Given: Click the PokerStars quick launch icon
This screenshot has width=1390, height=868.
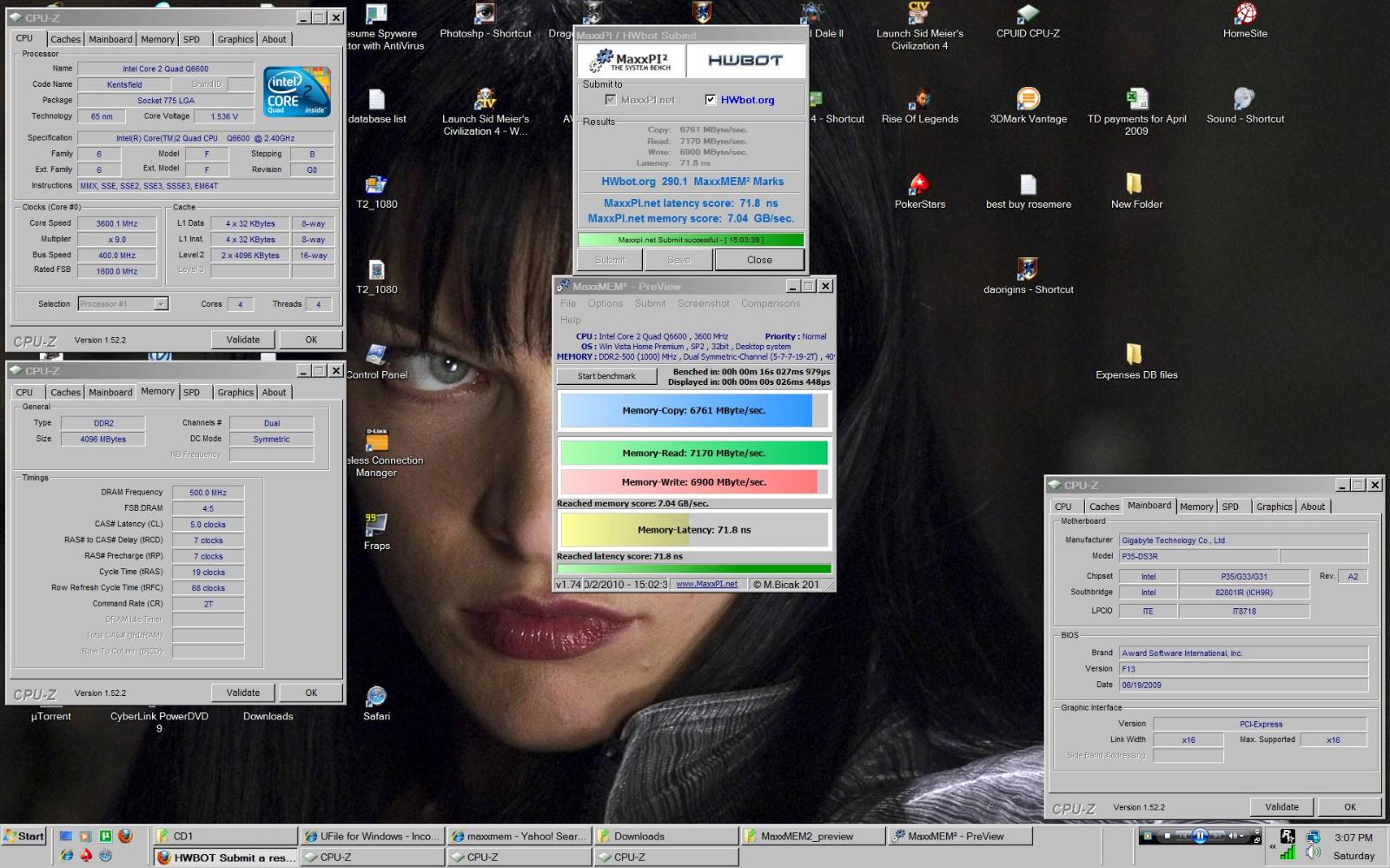Looking at the screenshot, I should (x=86, y=855).
